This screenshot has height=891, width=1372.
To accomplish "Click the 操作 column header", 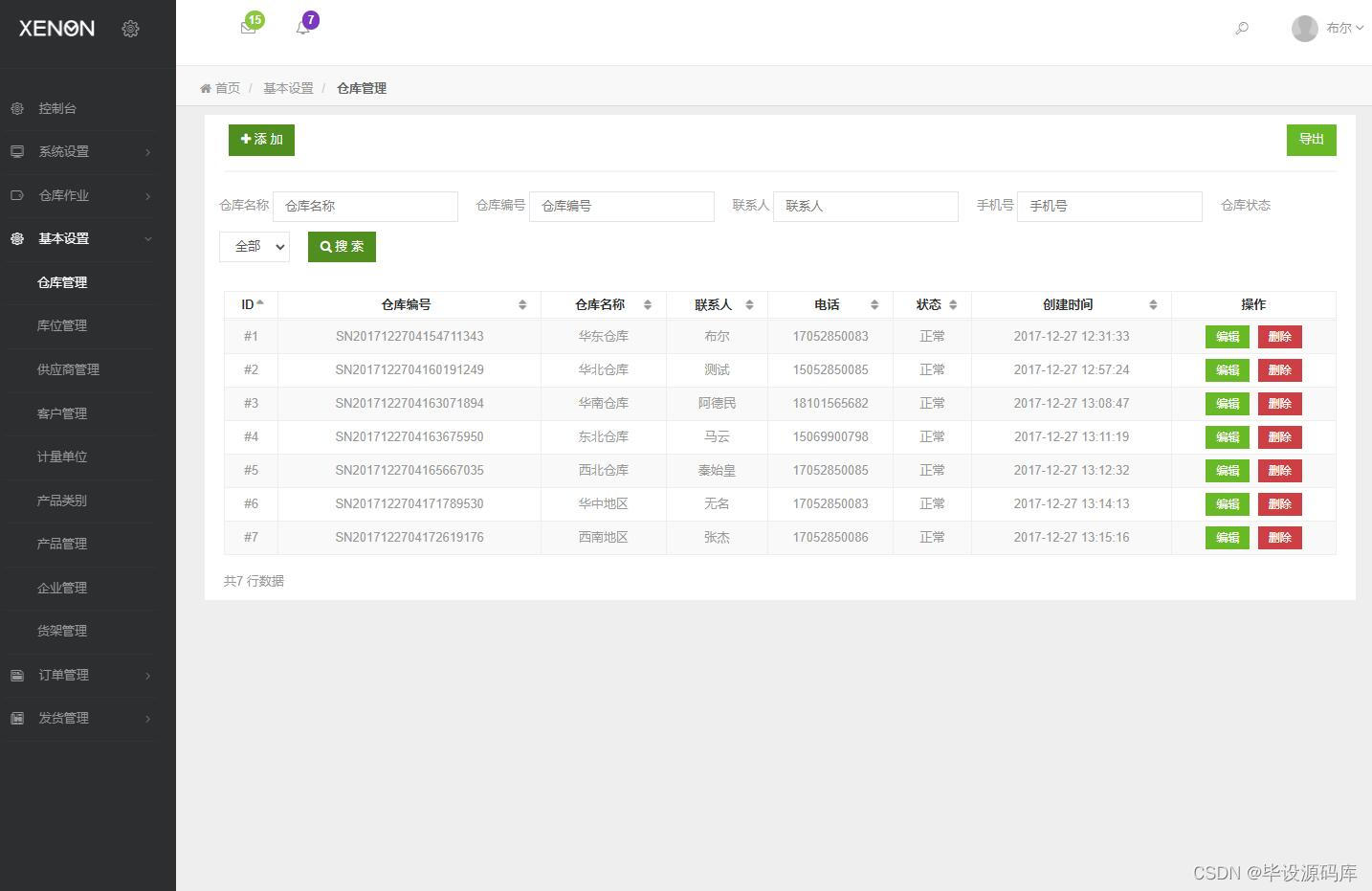I will click(x=1253, y=304).
